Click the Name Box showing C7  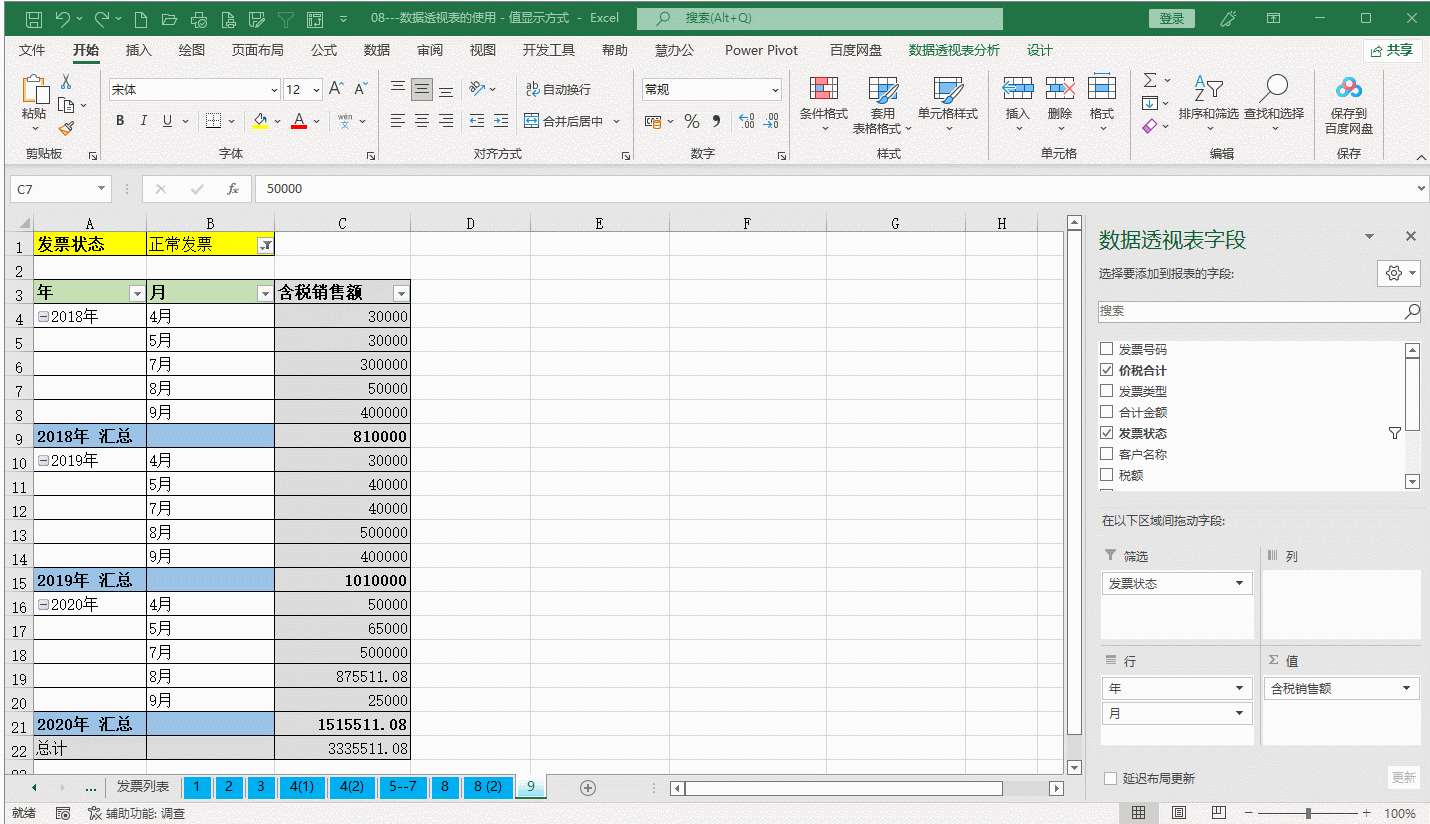60,189
